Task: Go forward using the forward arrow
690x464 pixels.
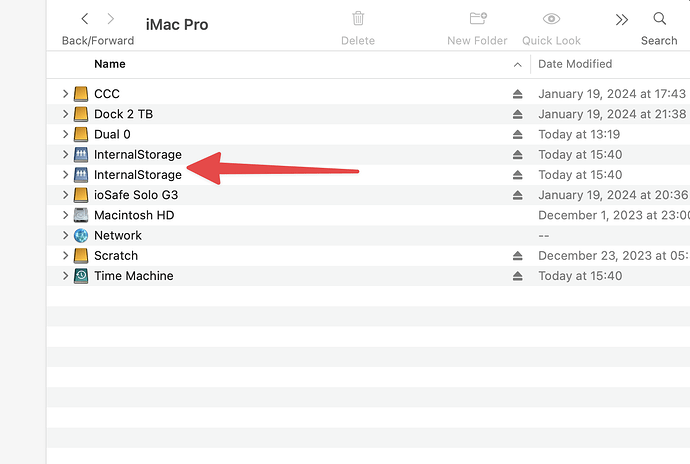Action: tap(110, 19)
